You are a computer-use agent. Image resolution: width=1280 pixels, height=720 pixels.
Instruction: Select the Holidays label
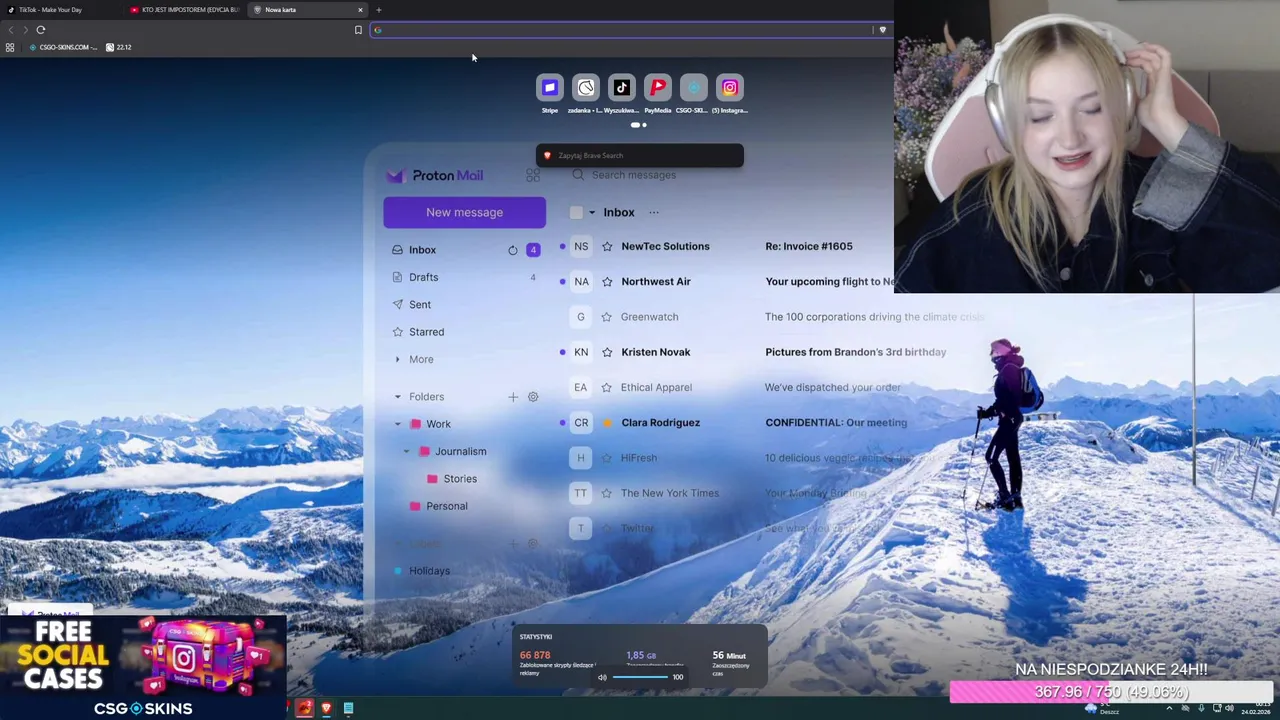tap(429, 571)
